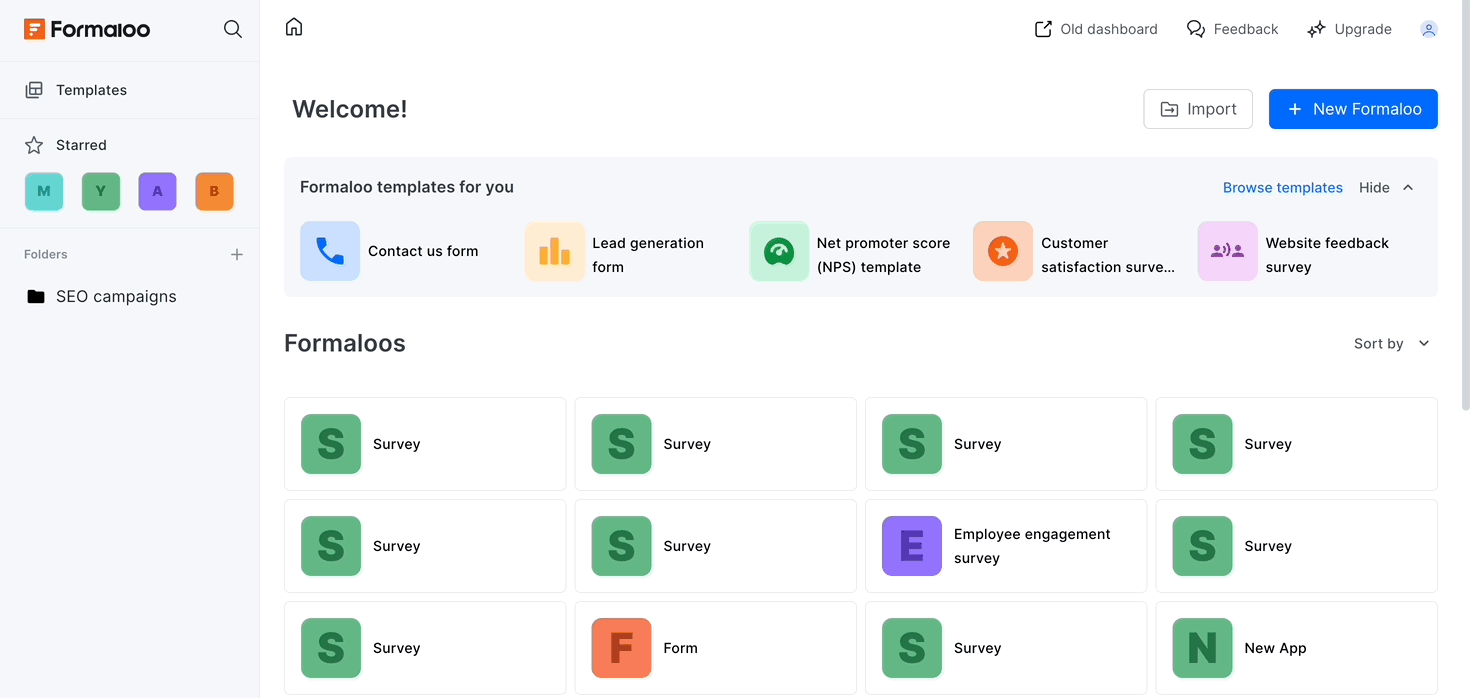Open the user profile avatar icon
1470x698 pixels.
(x=1429, y=29)
